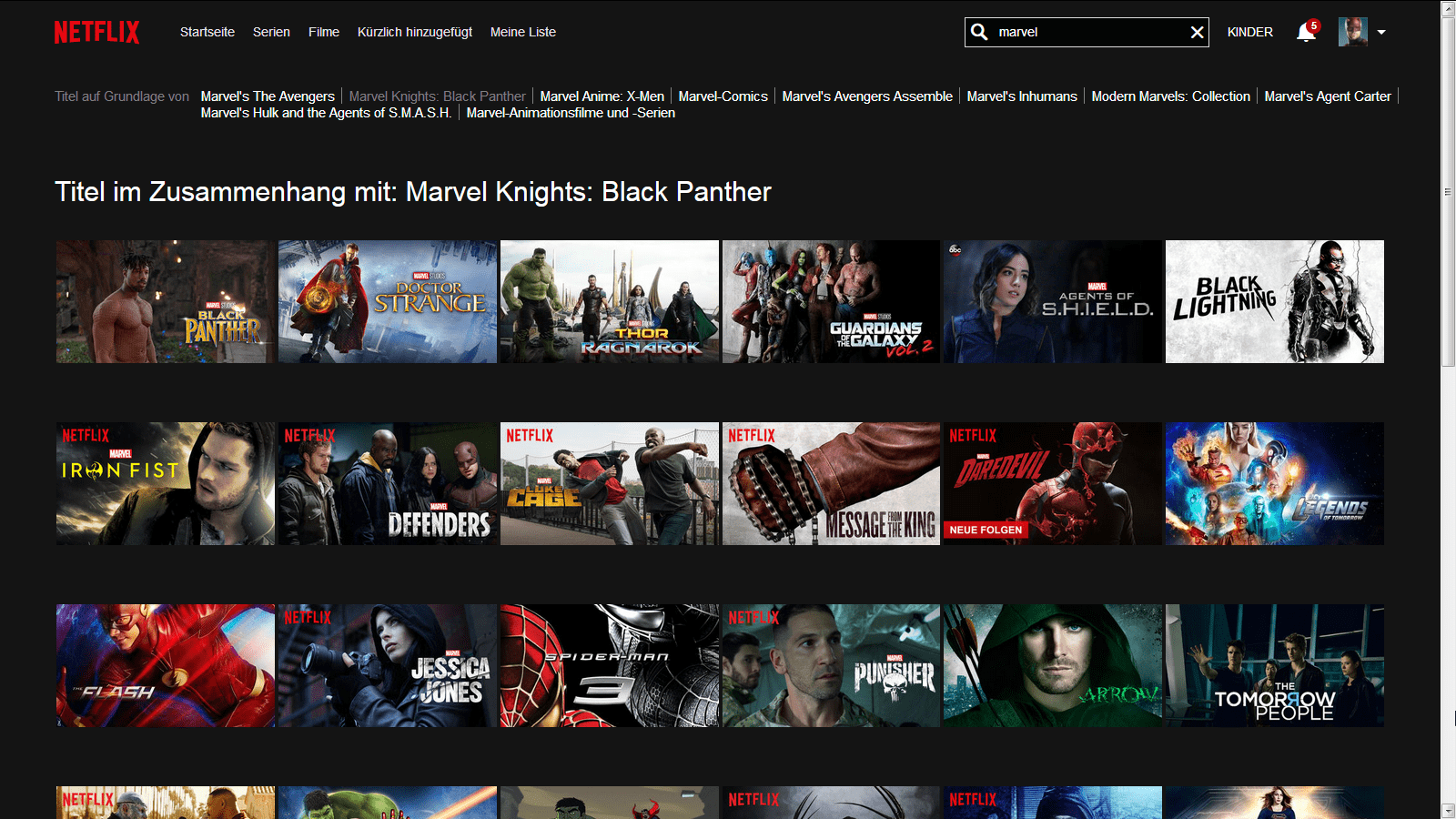This screenshot has height=819, width=1456.
Task: Click the browser scrollbar down arrow
Action: (x=1448, y=811)
